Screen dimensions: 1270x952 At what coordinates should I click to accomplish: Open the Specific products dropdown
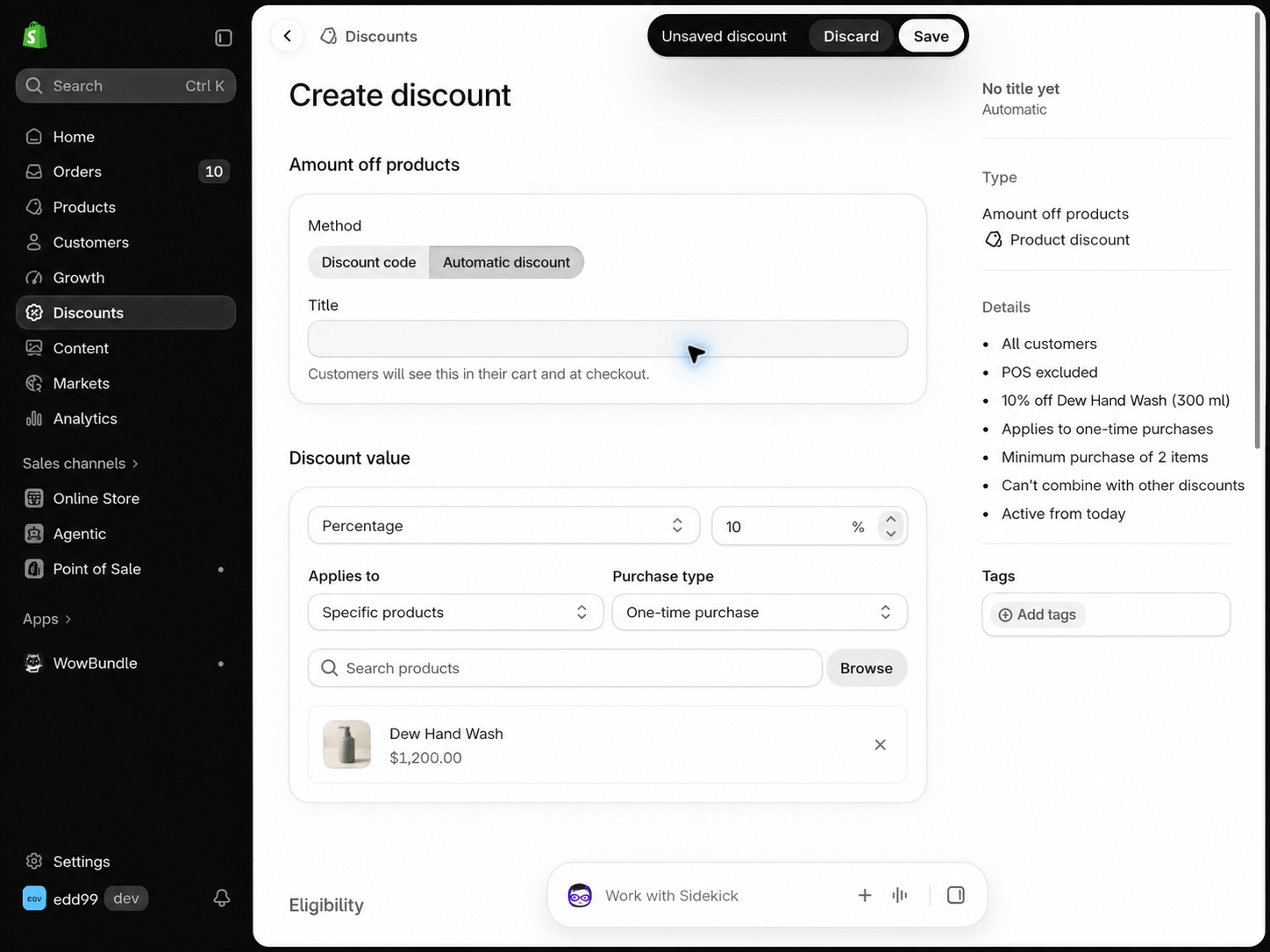click(x=455, y=613)
